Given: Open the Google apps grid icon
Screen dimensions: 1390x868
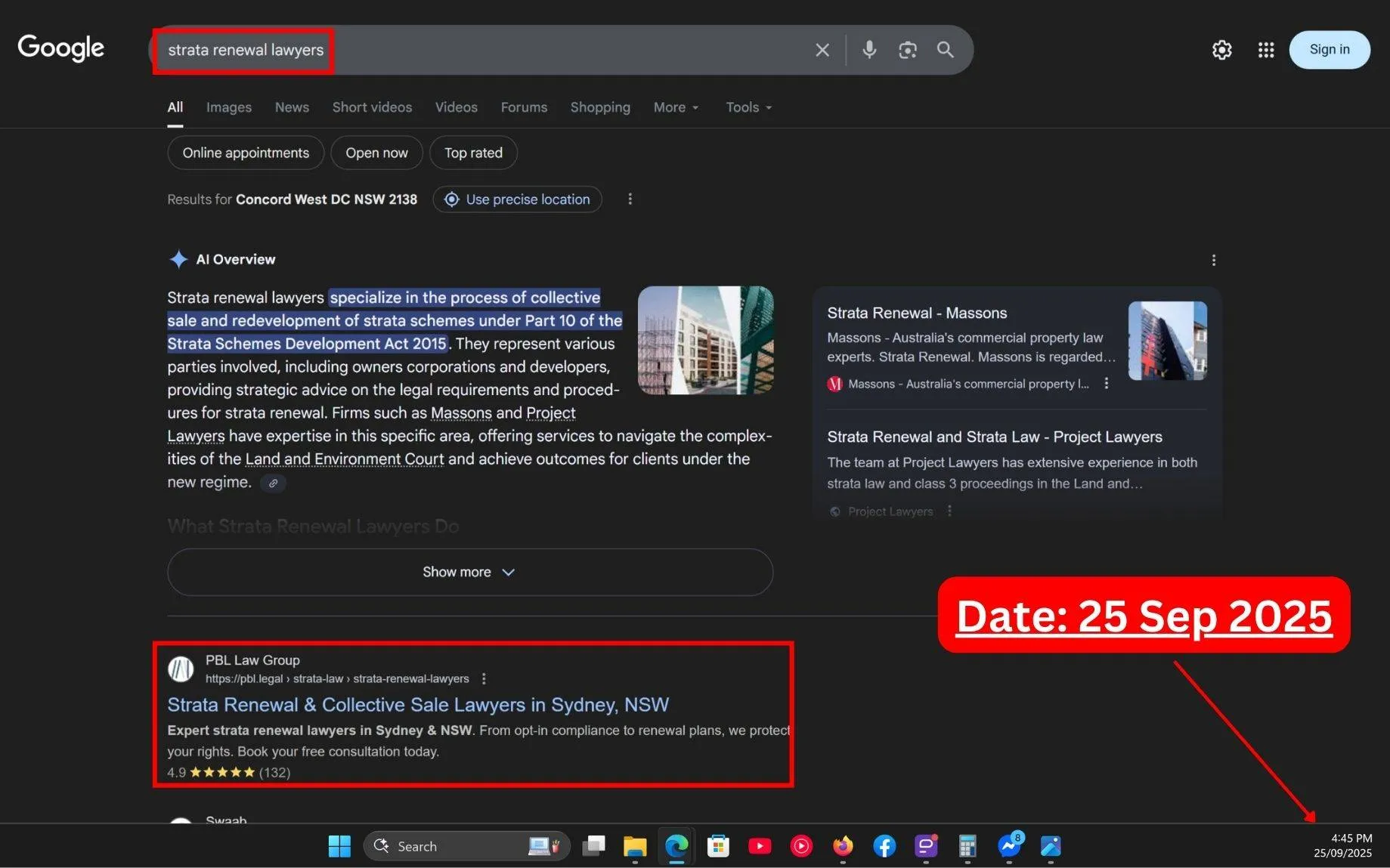Looking at the screenshot, I should pyautogui.click(x=1265, y=50).
